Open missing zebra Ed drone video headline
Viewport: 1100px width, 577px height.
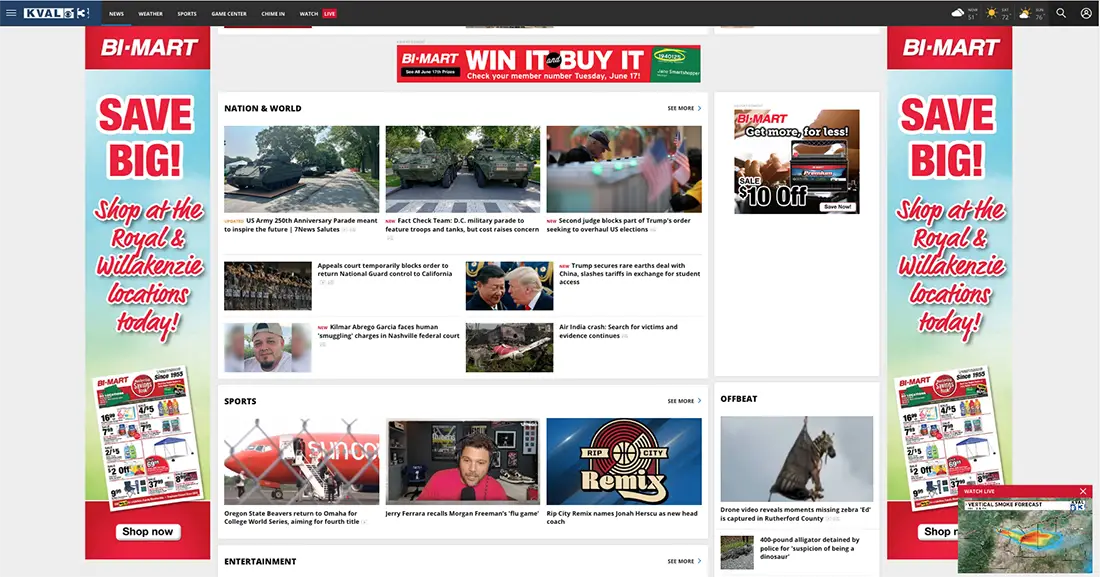pyautogui.click(x=796, y=514)
